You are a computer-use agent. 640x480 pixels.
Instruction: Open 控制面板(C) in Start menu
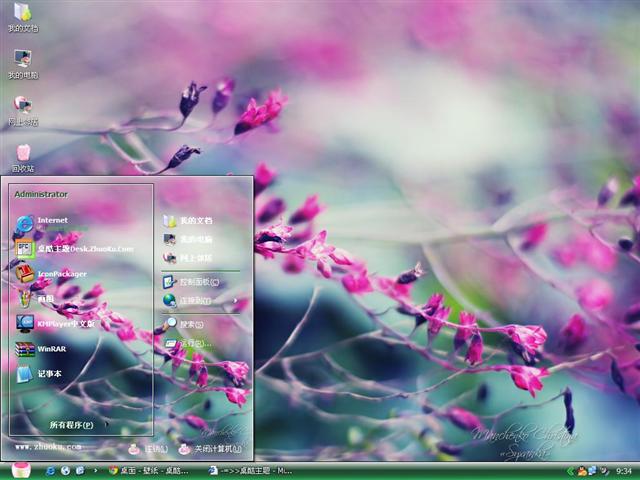(196, 282)
